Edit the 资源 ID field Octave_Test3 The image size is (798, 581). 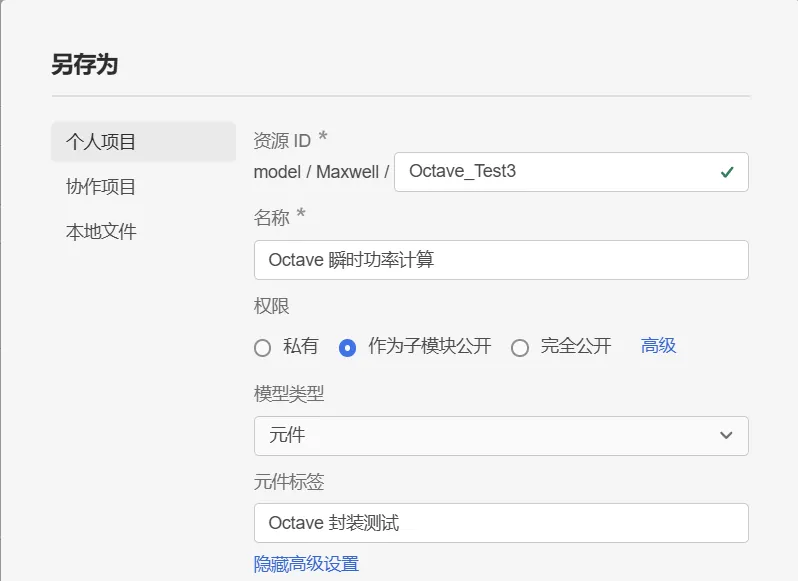click(x=571, y=172)
